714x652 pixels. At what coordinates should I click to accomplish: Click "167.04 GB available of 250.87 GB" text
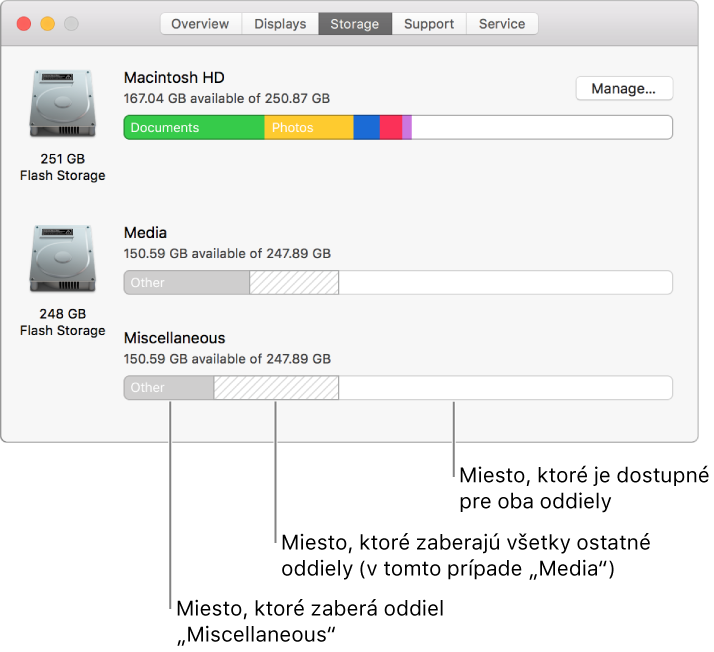pos(227,98)
